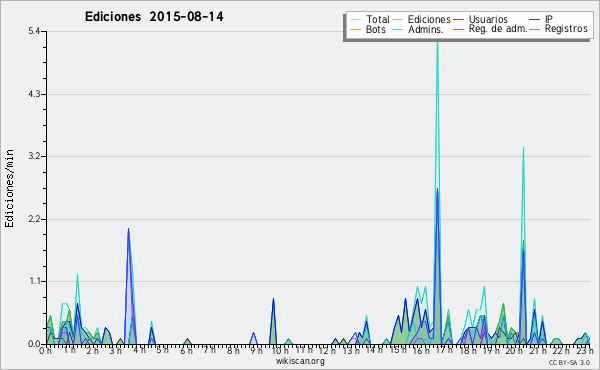
Task: Click the 6 h marker on time axis
Action: click(x=186, y=350)
